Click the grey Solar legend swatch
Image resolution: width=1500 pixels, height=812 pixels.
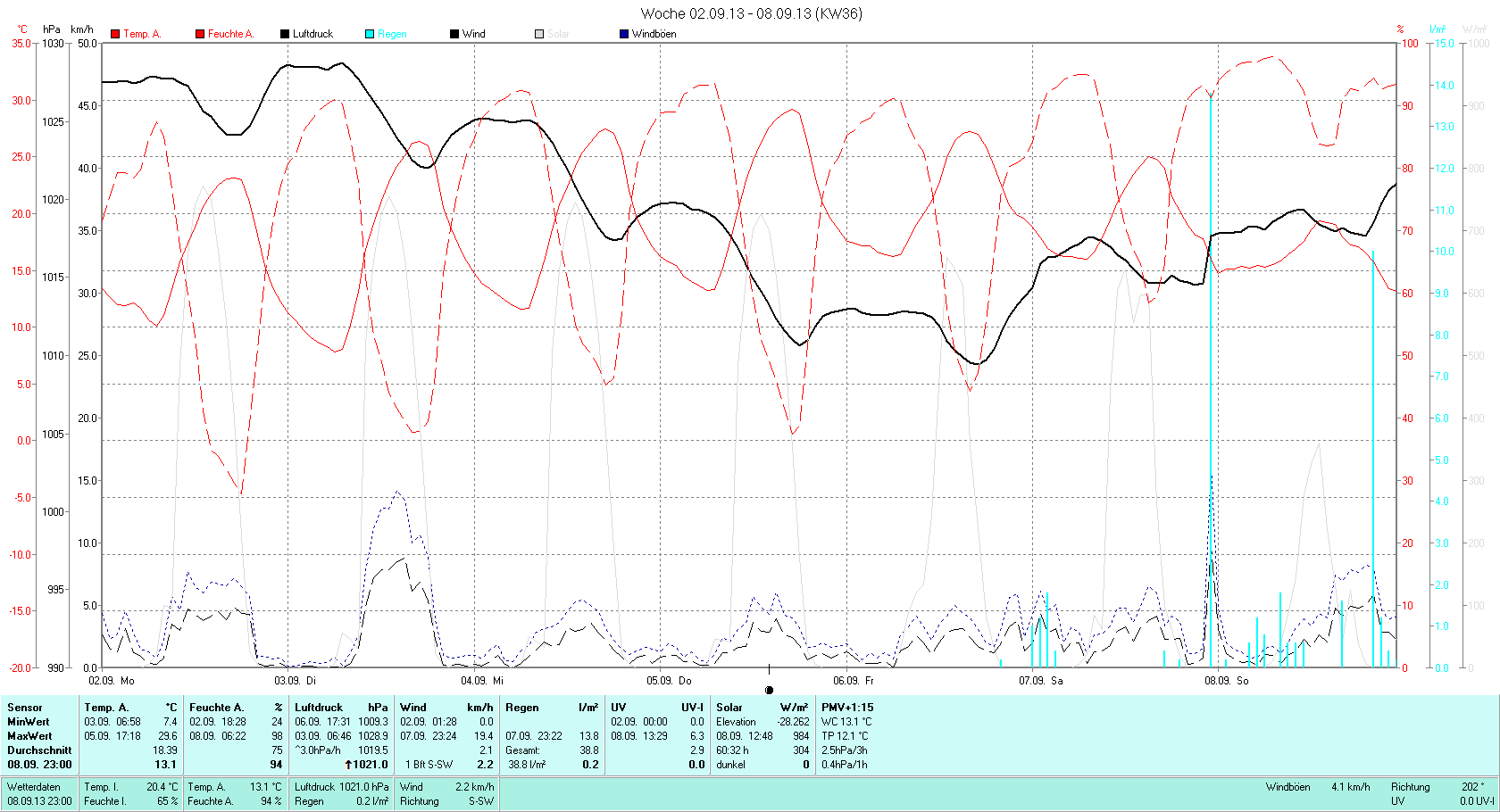(x=539, y=34)
